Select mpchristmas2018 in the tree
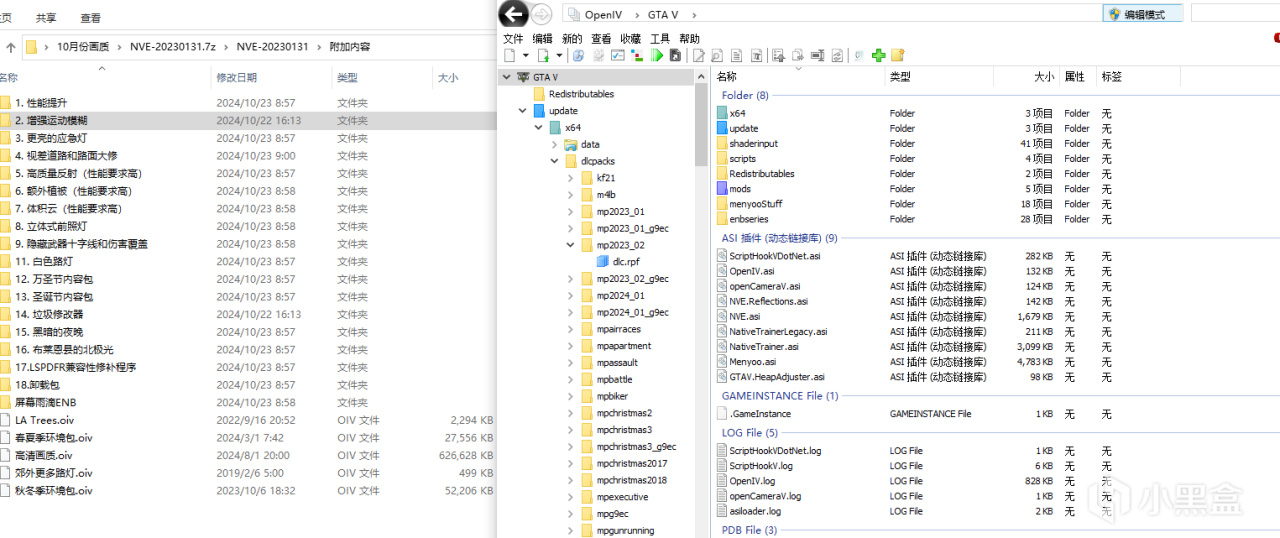 (624, 480)
